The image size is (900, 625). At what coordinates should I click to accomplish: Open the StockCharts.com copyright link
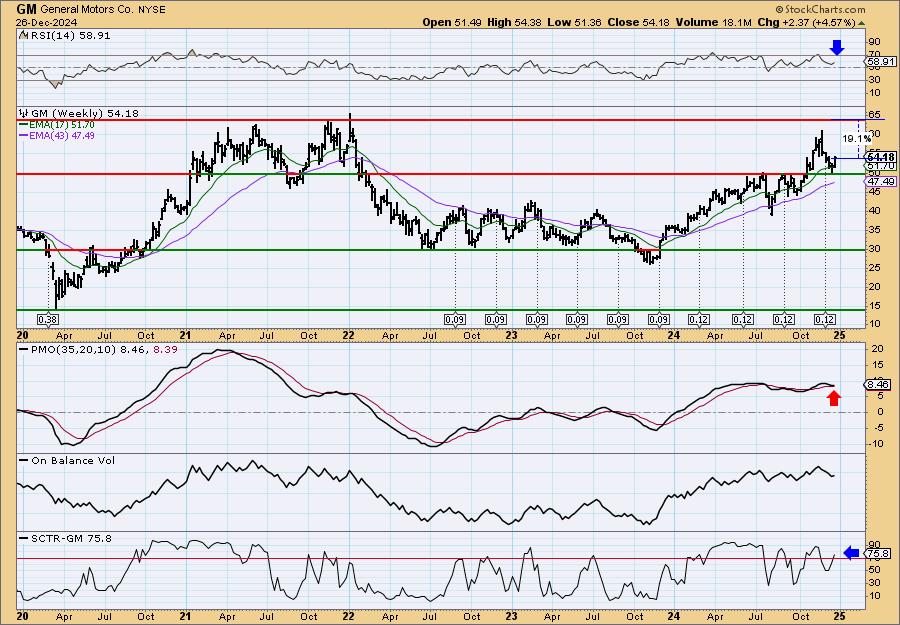[820, 9]
